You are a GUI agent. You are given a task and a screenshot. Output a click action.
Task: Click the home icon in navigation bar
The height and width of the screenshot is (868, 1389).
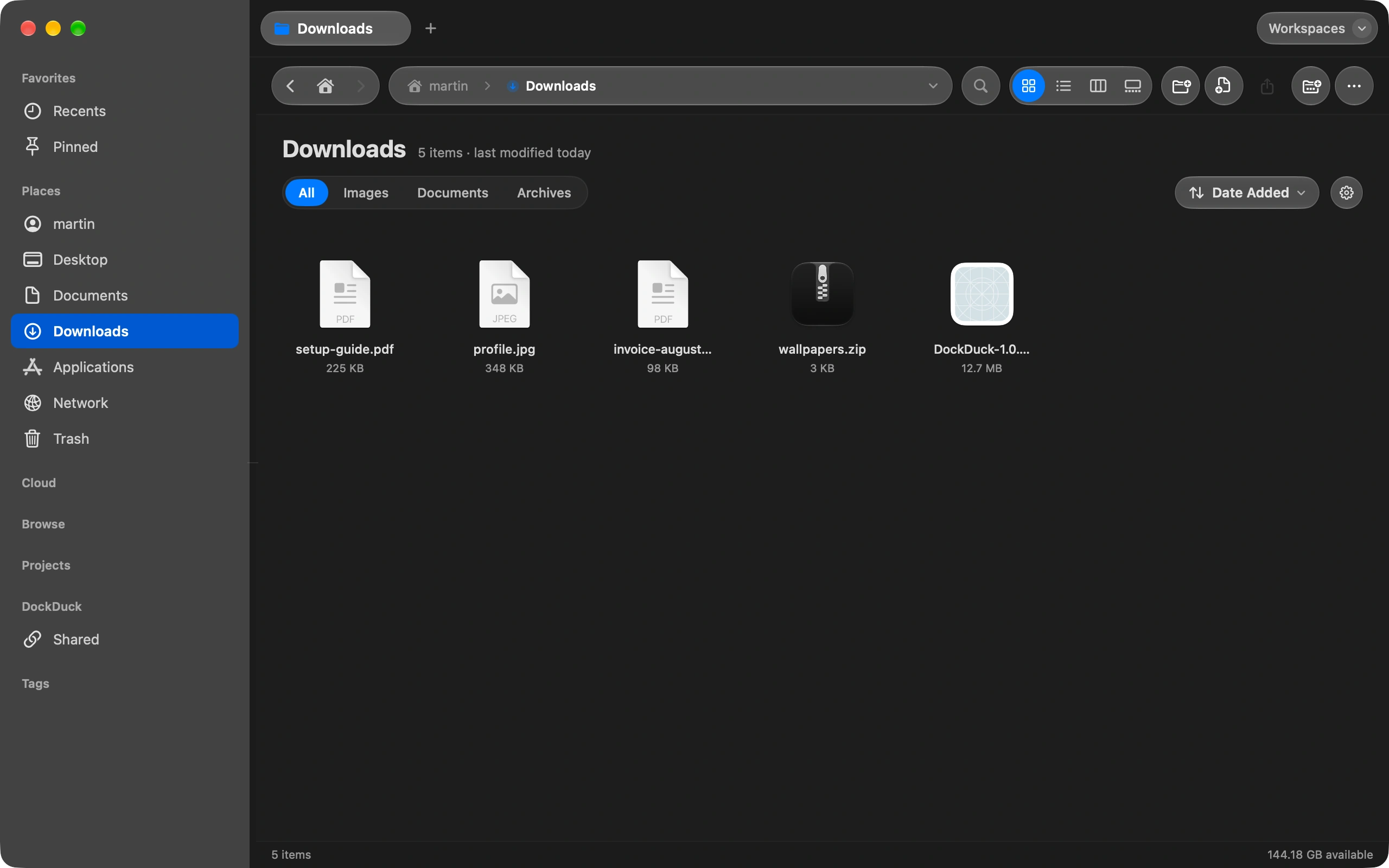[x=326, y=86]
